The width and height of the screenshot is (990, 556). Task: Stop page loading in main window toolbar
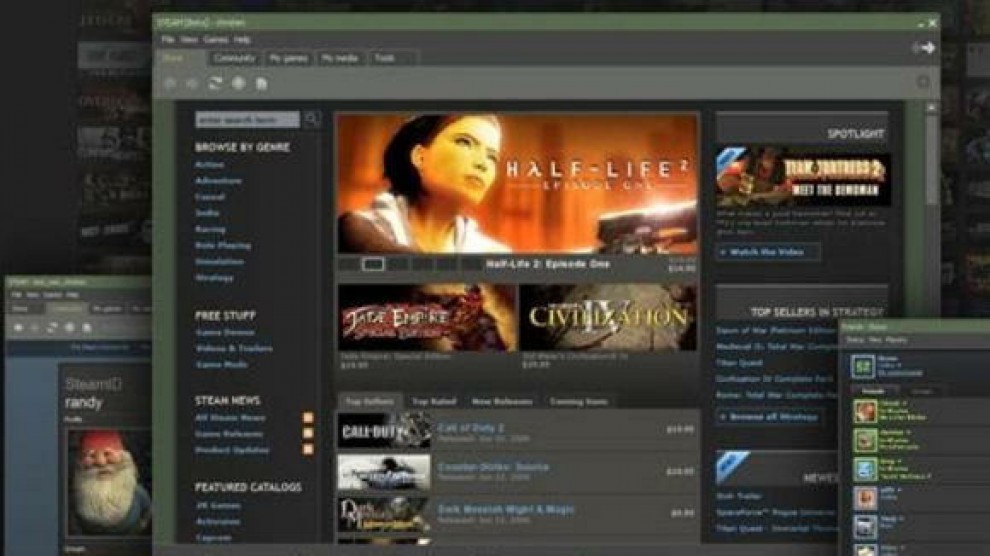[239, 83]
